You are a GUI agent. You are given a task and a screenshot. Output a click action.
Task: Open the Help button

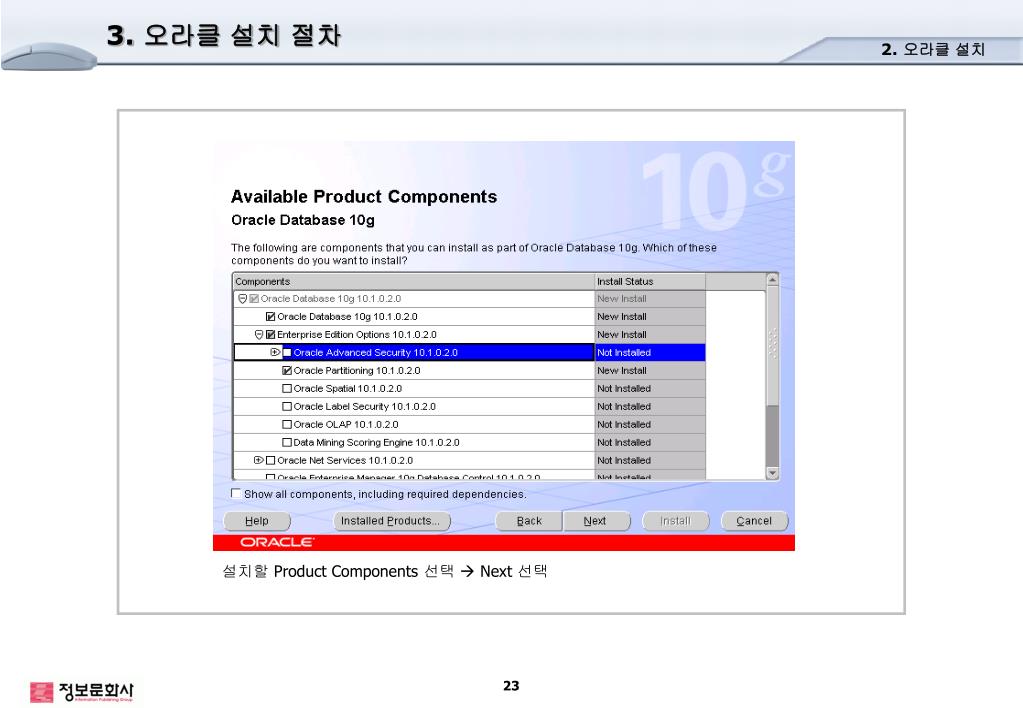tap(257, 521)
